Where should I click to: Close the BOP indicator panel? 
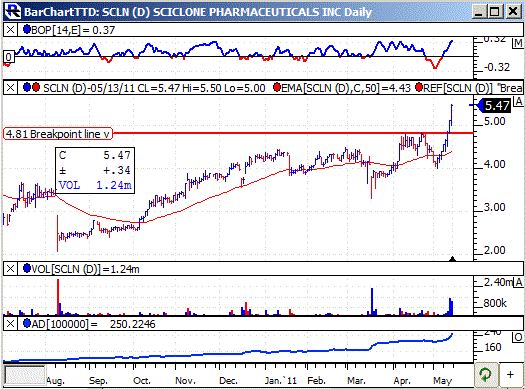[x=10, y=30]
